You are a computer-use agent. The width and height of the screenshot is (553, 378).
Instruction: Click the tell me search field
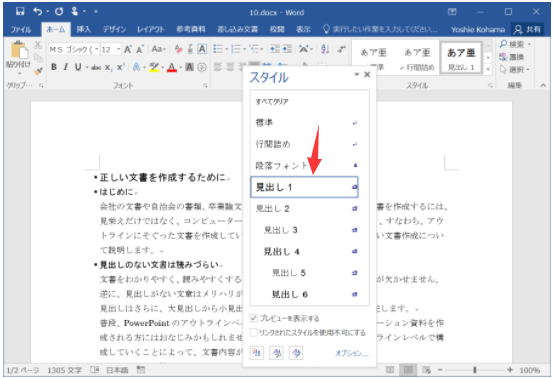click(x=380, y=29)
